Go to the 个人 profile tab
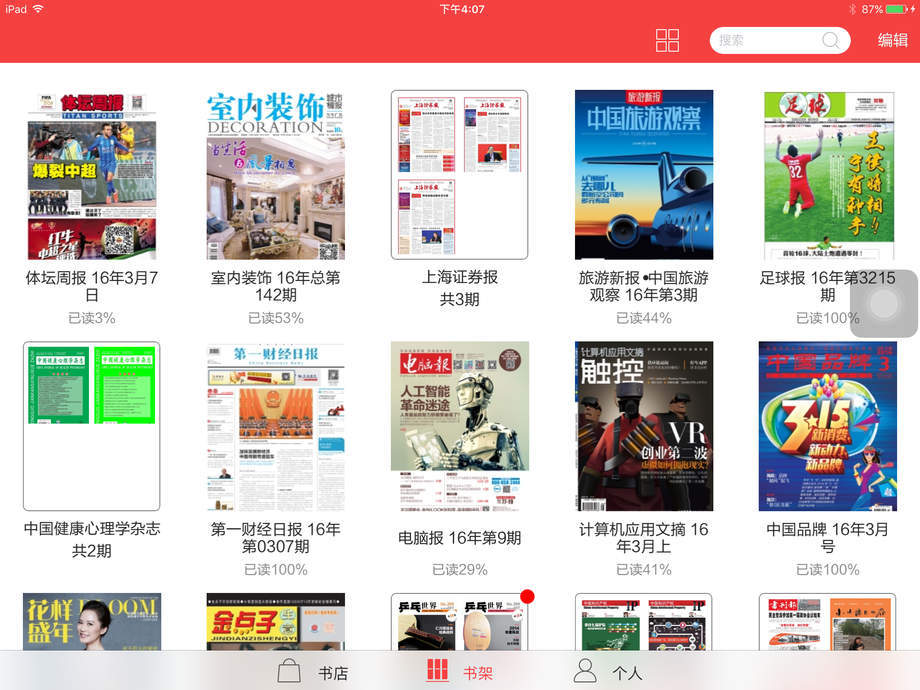 pyautogui.click(x=608, y=671)
